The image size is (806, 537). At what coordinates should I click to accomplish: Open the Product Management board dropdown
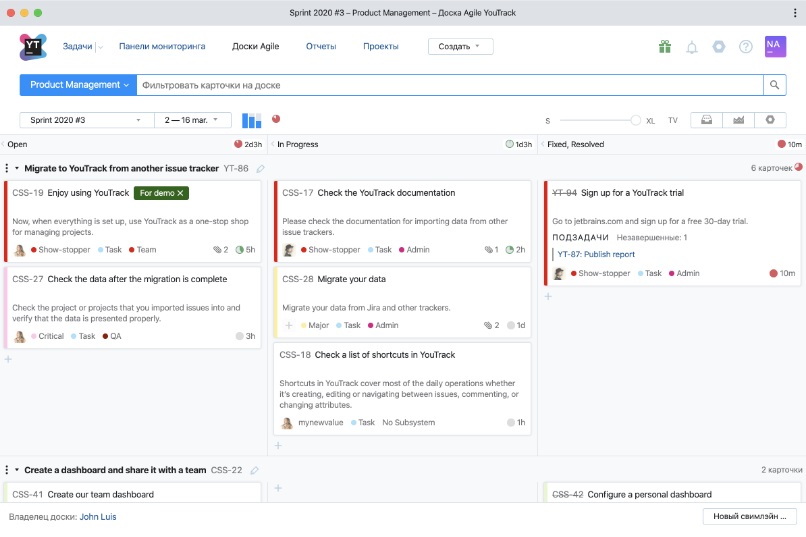(x=78, y=85)
